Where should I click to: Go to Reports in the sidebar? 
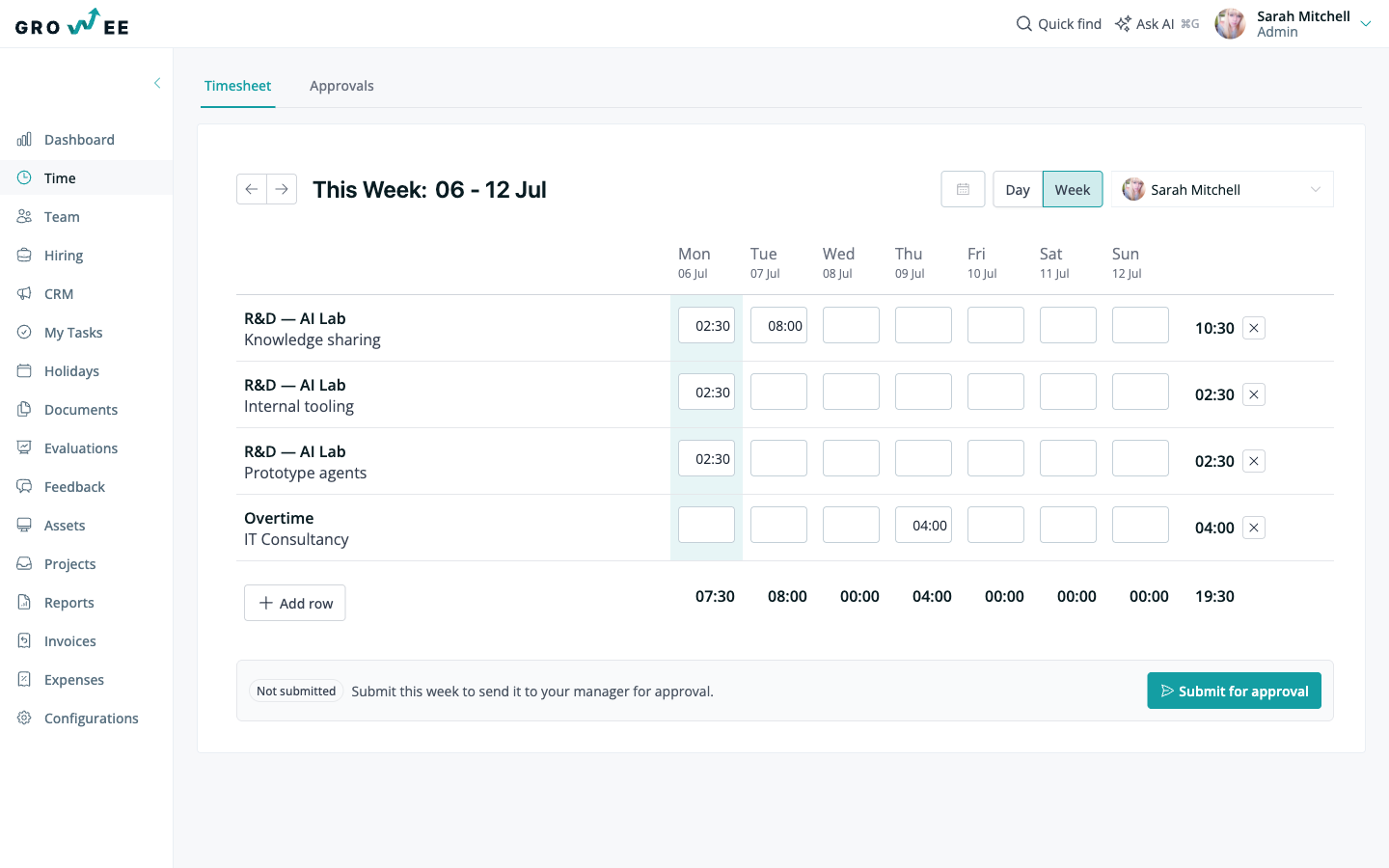(x=87, y=603)
